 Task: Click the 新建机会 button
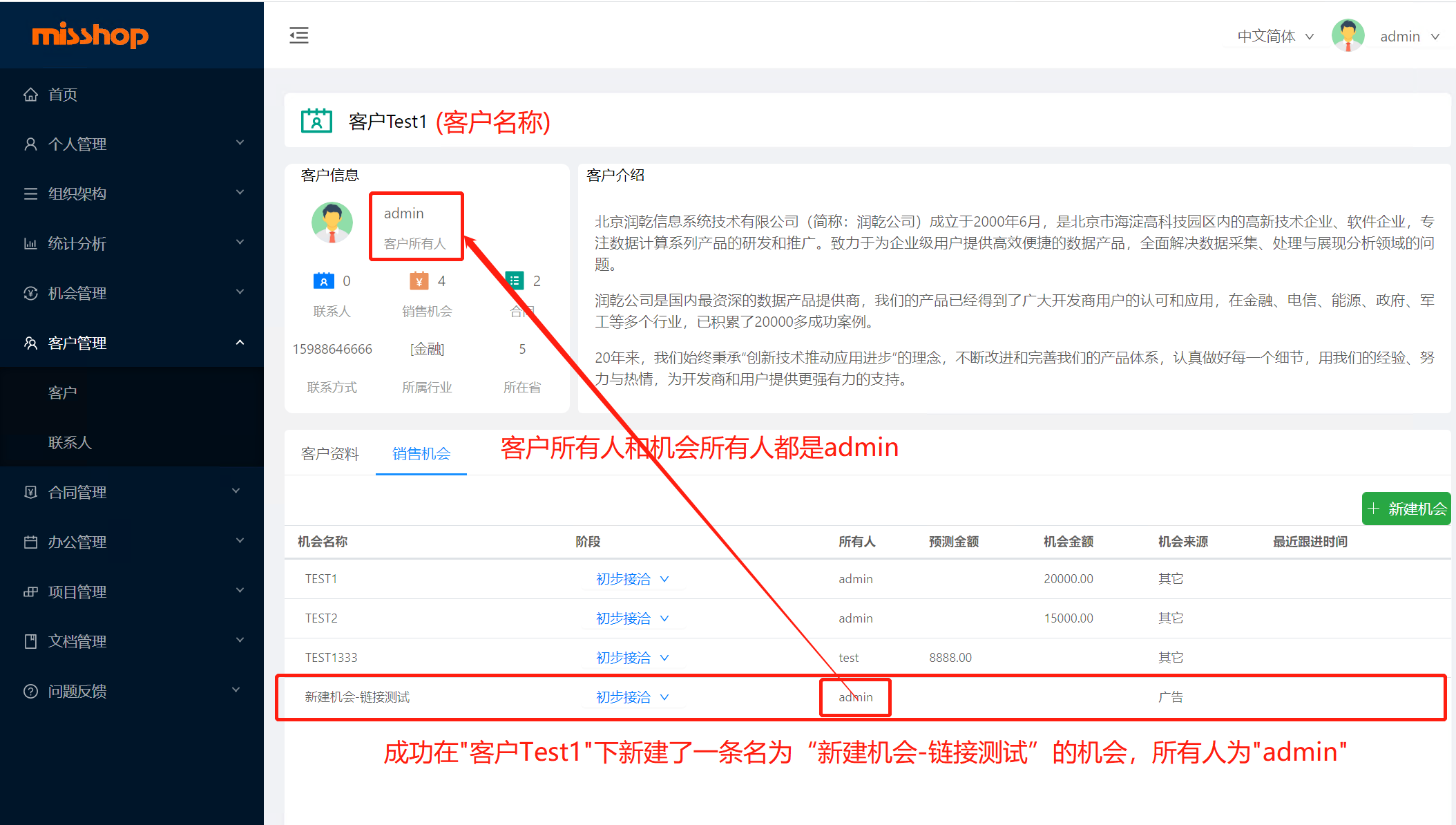1407,509
